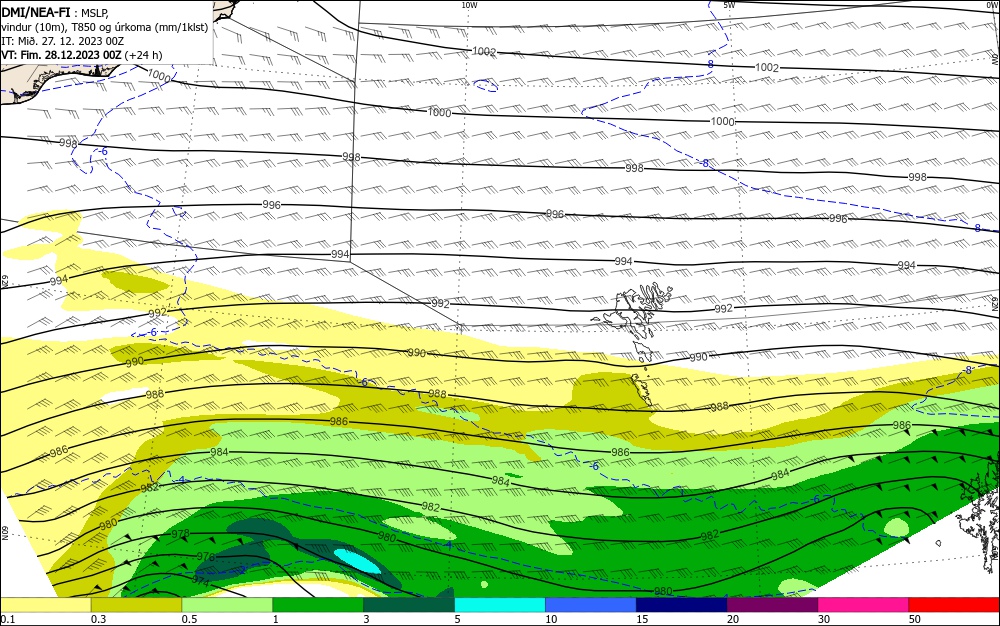Click the cyan heavy-precipitation patch on the map
1000x626 pixels.
point(357,560)
